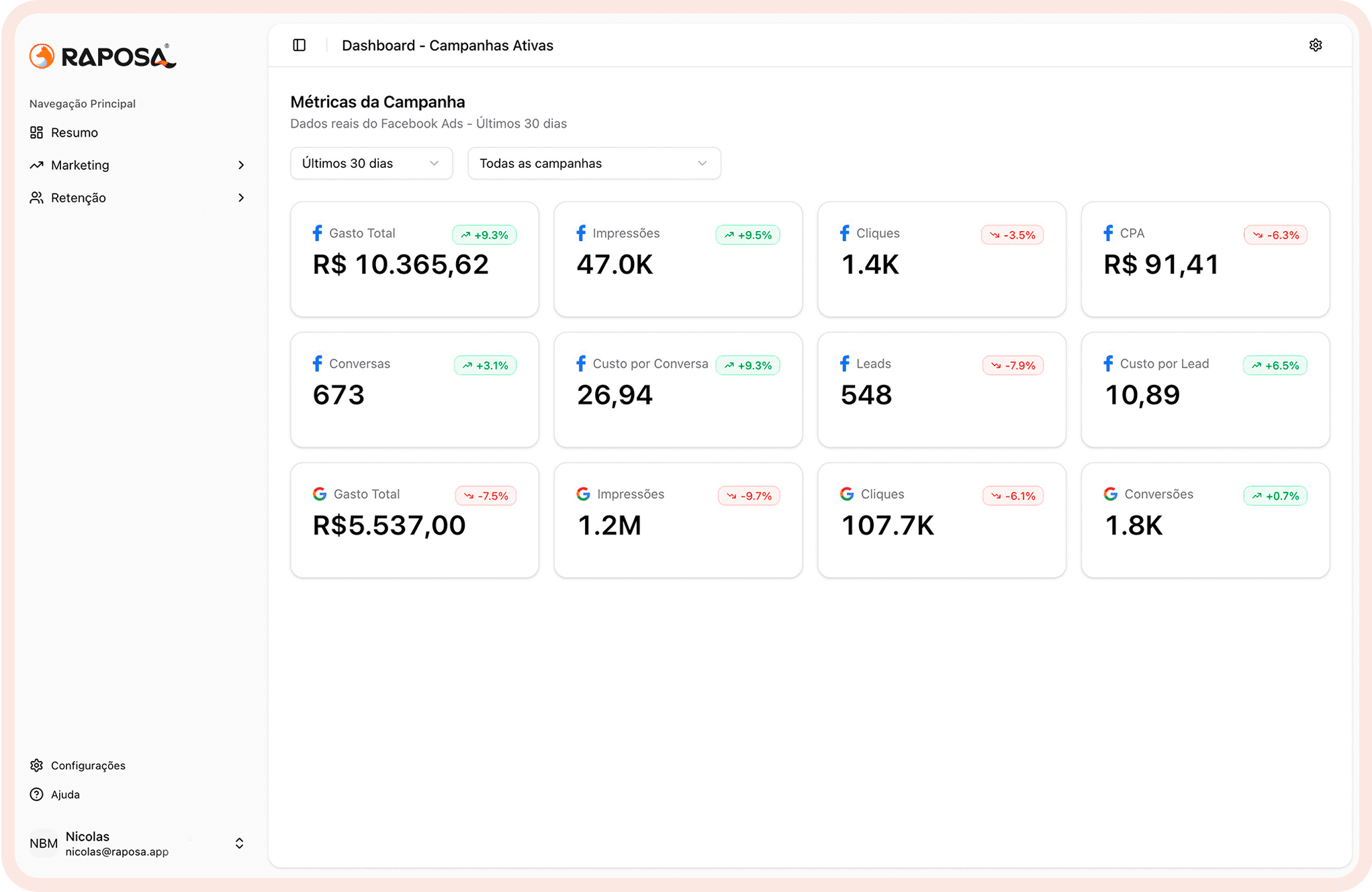Viewport: 1372px width, 892px height.
Task: Click the Nicolas user name
Action: pyautogui.click(x=87, y=836)
